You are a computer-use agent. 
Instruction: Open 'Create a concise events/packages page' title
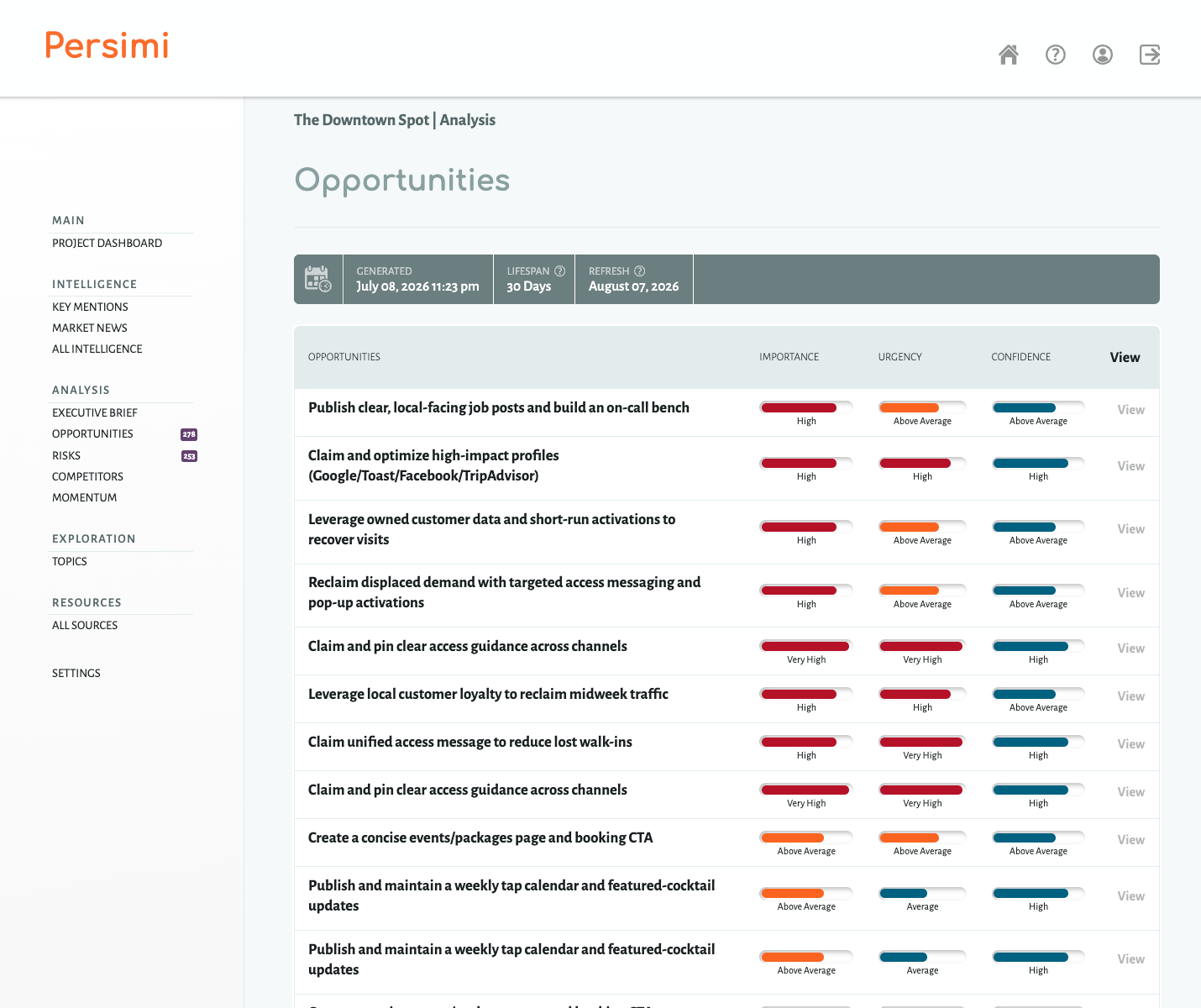tap(480, 837)
